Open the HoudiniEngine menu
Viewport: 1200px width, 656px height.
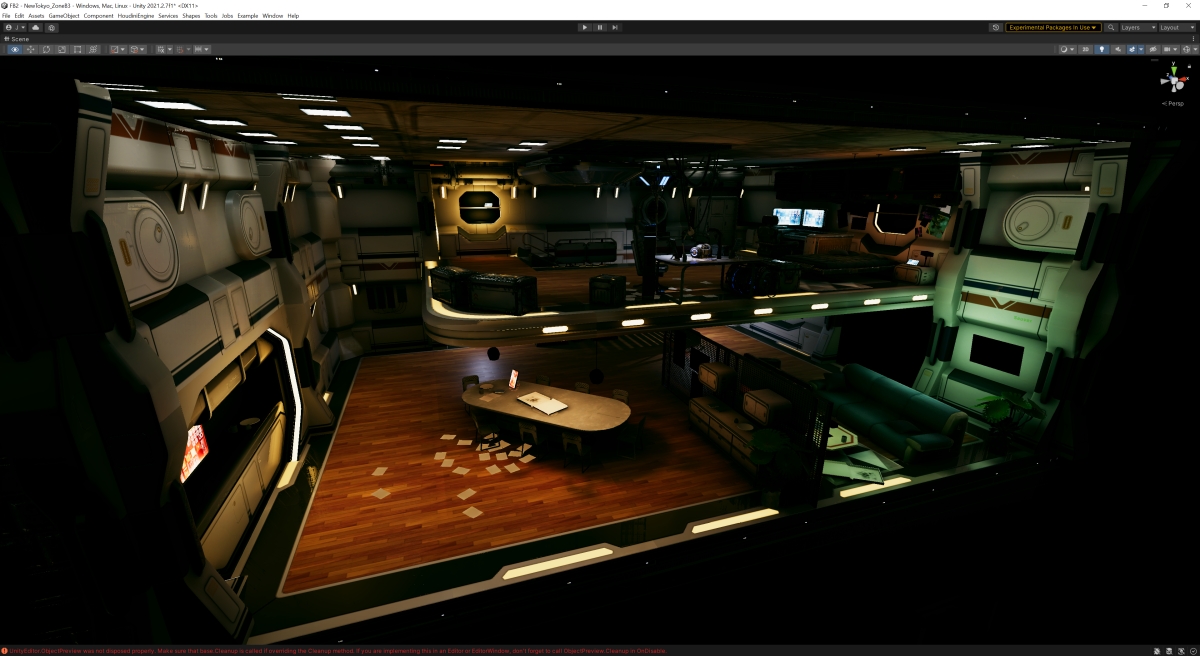pos(135,16)
